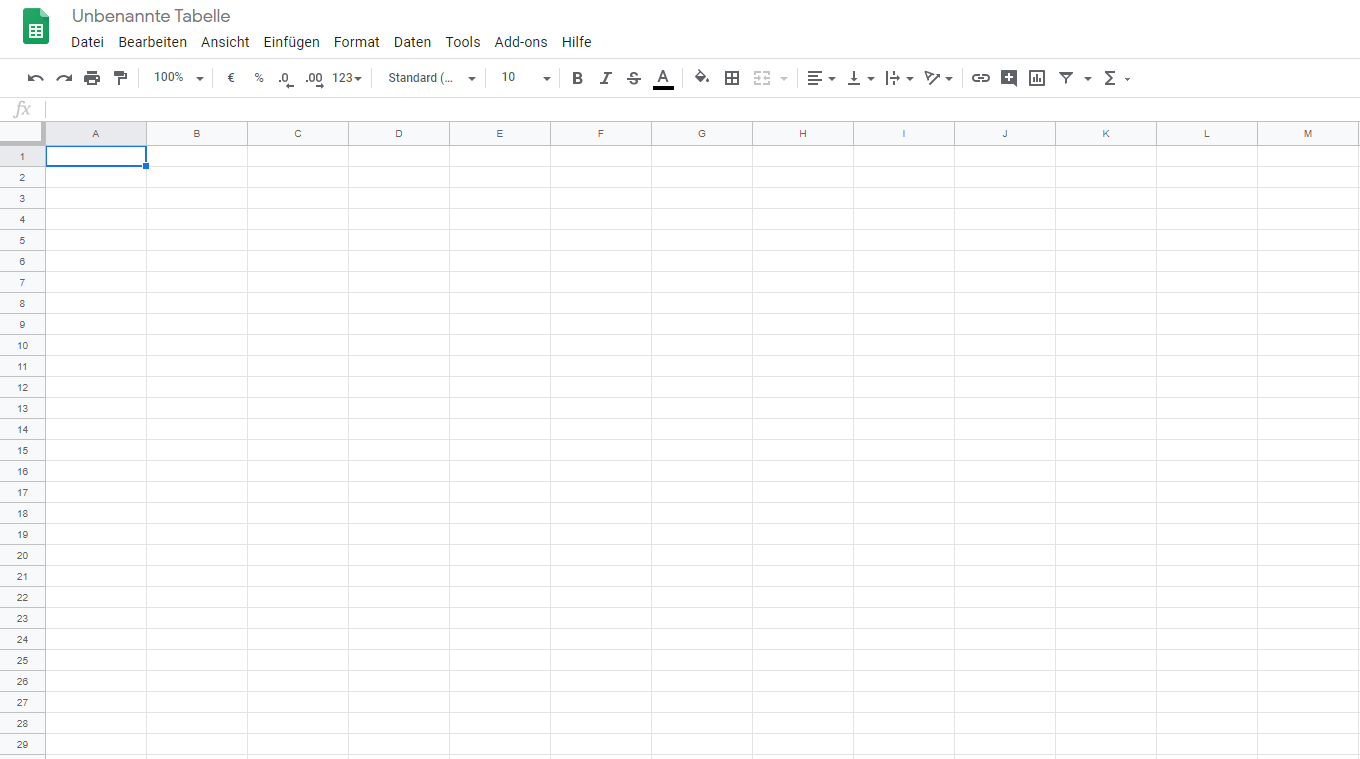Select row 1 header

(x=22, y=156)
